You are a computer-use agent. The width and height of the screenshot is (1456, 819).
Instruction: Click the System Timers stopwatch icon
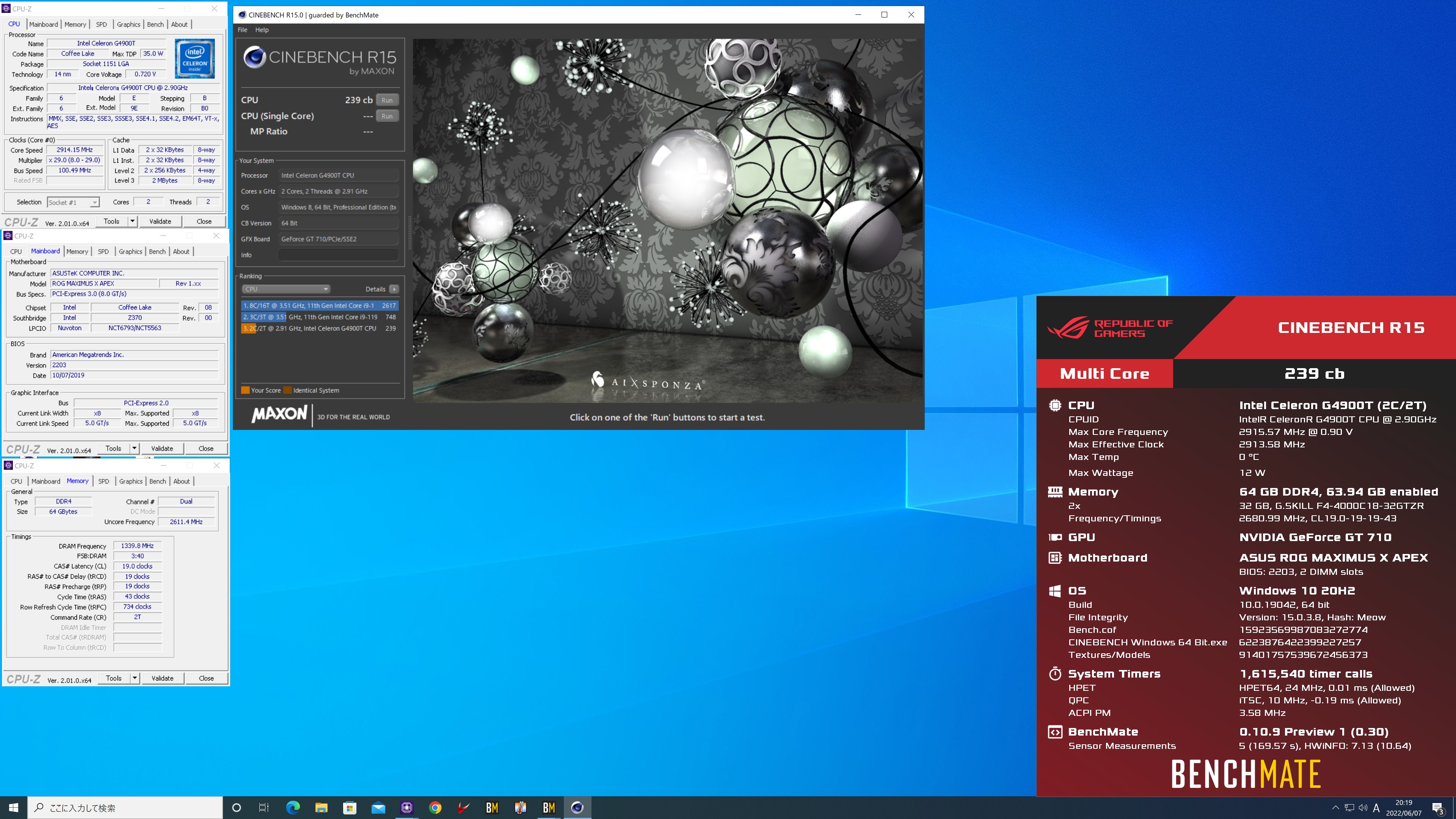pos(1055,674)
